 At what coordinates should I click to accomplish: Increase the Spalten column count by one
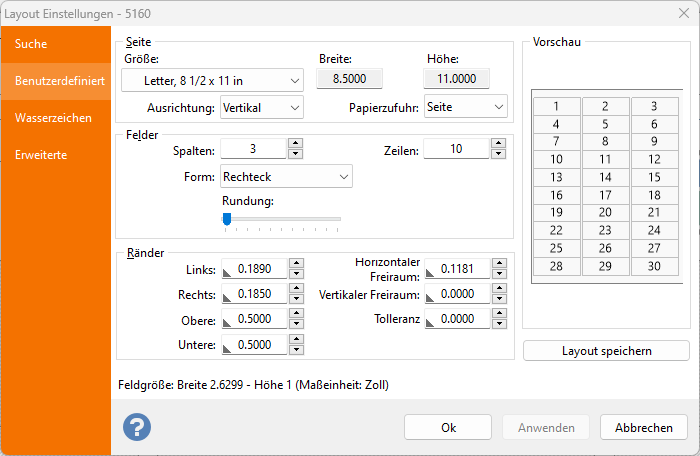point(295,143)
